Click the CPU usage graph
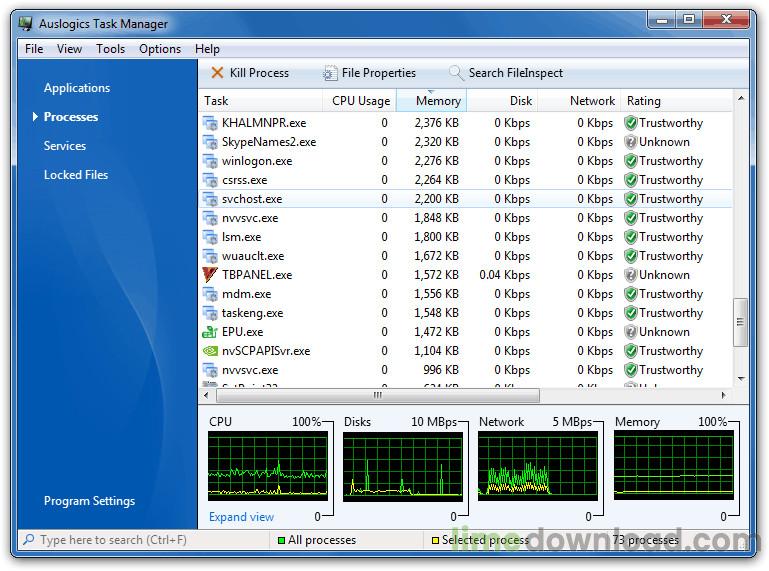The height and width of the screenshot is (571, 769). point(268,466)
